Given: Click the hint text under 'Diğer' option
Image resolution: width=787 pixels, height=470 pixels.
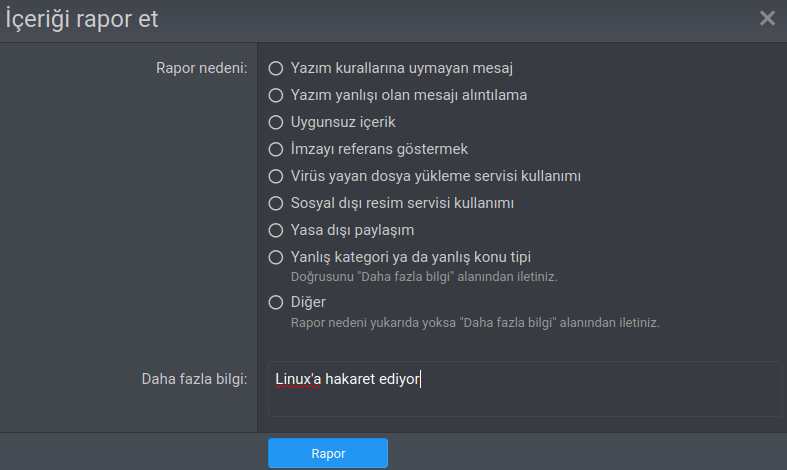Looking at the screenshot, I should (474, 323).
